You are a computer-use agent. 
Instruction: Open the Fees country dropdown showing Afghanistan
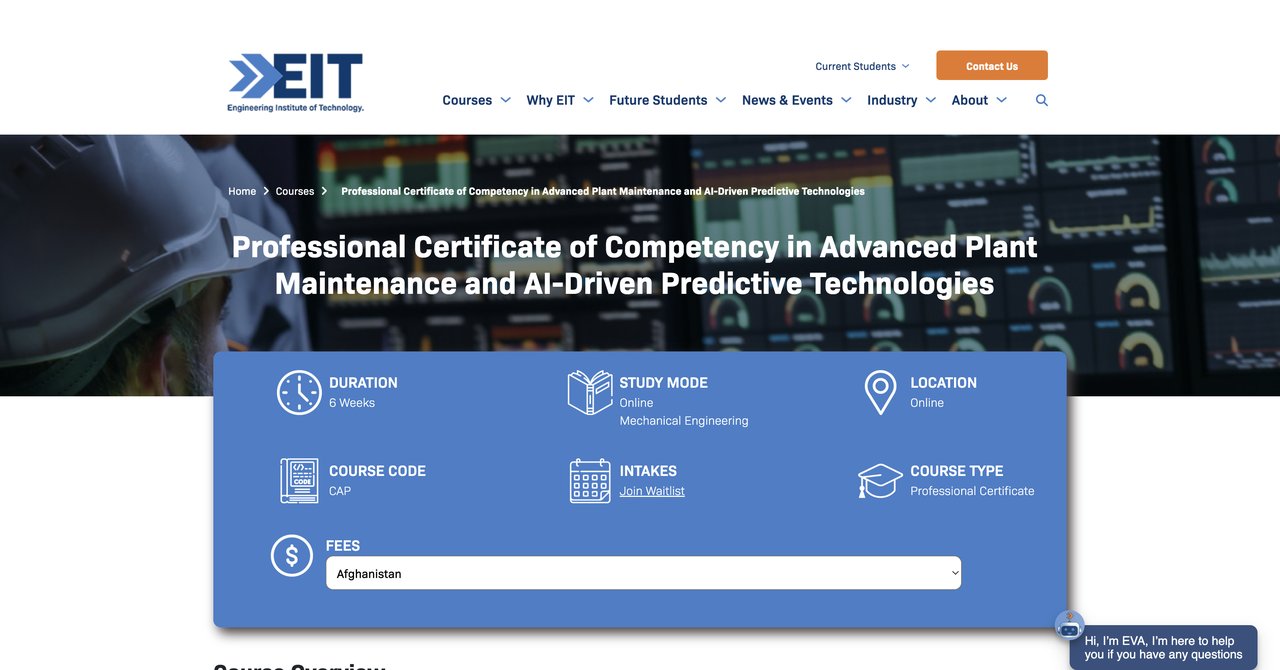coord(643,573)
